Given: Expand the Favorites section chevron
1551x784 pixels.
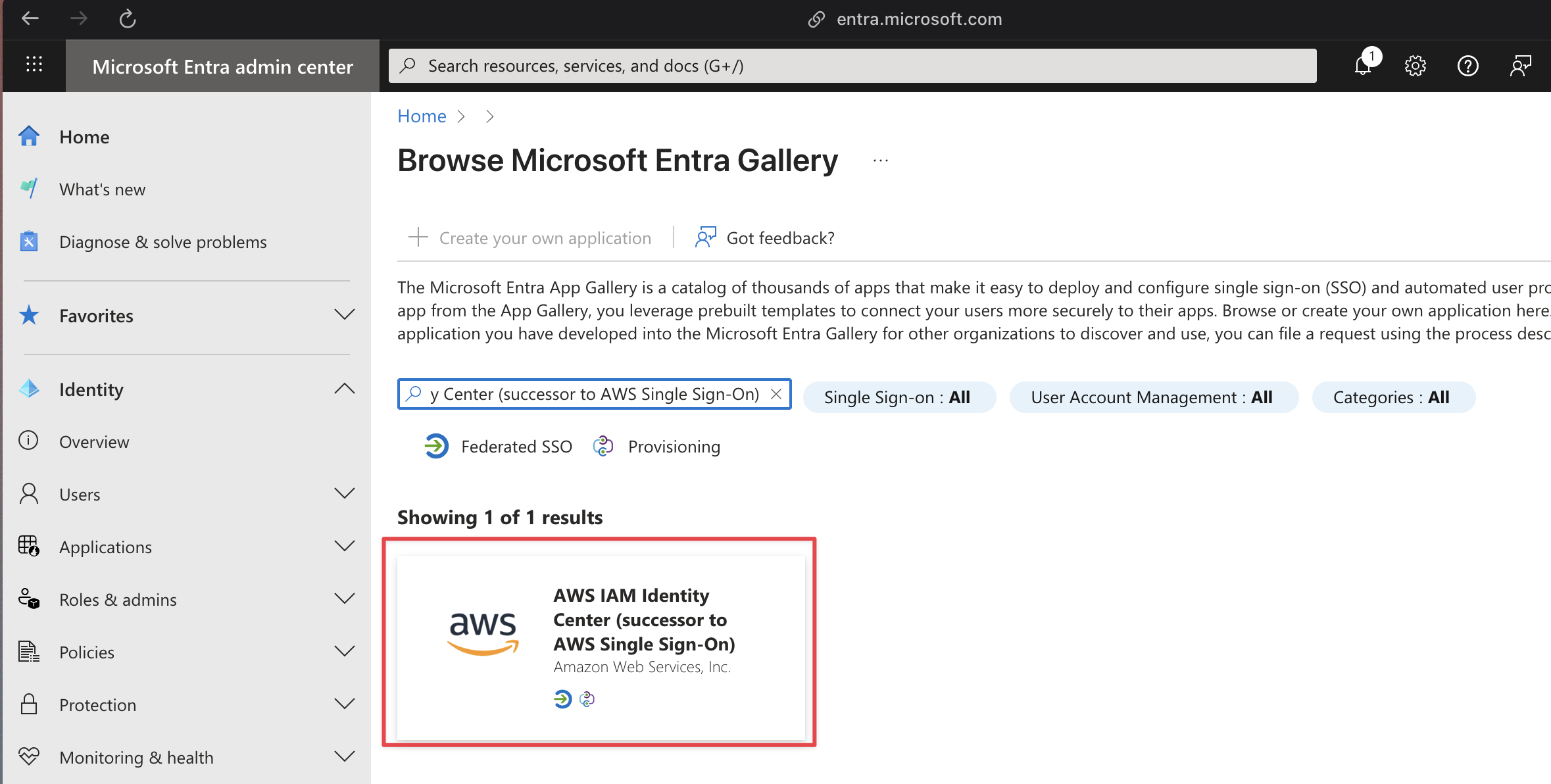Looking at the screenshot, I should tap(345, 314).
